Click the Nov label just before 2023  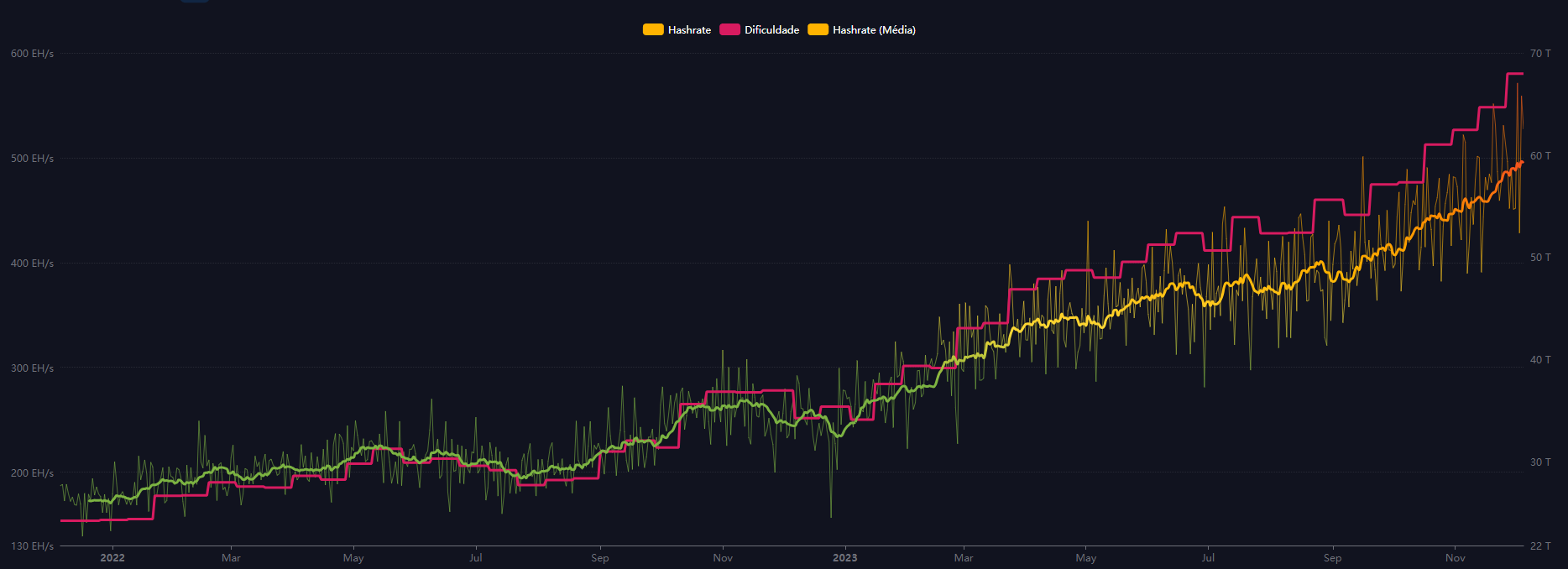pyautogui.click(x=723, y=558)
